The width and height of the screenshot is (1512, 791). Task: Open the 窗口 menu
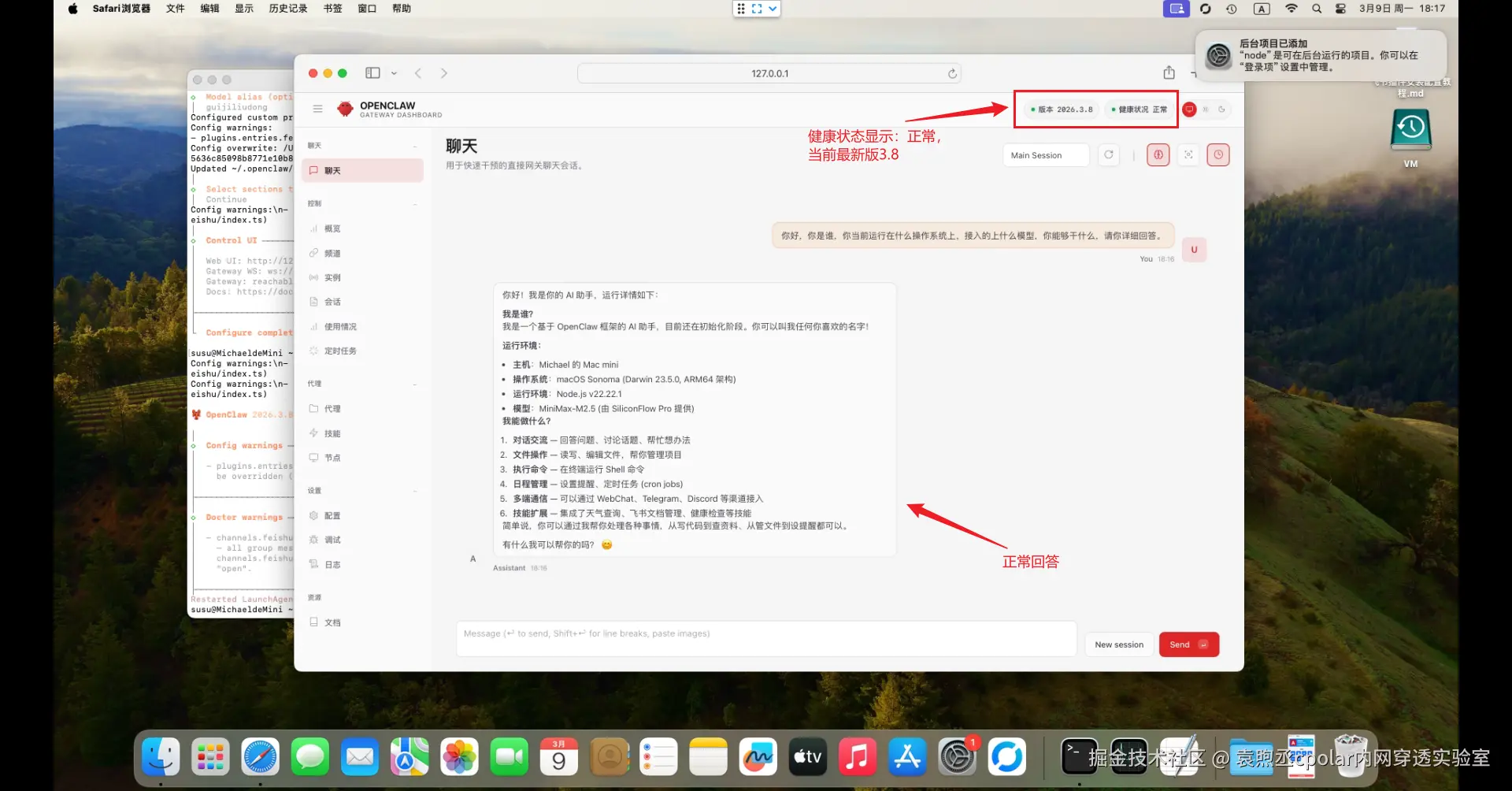367,9
